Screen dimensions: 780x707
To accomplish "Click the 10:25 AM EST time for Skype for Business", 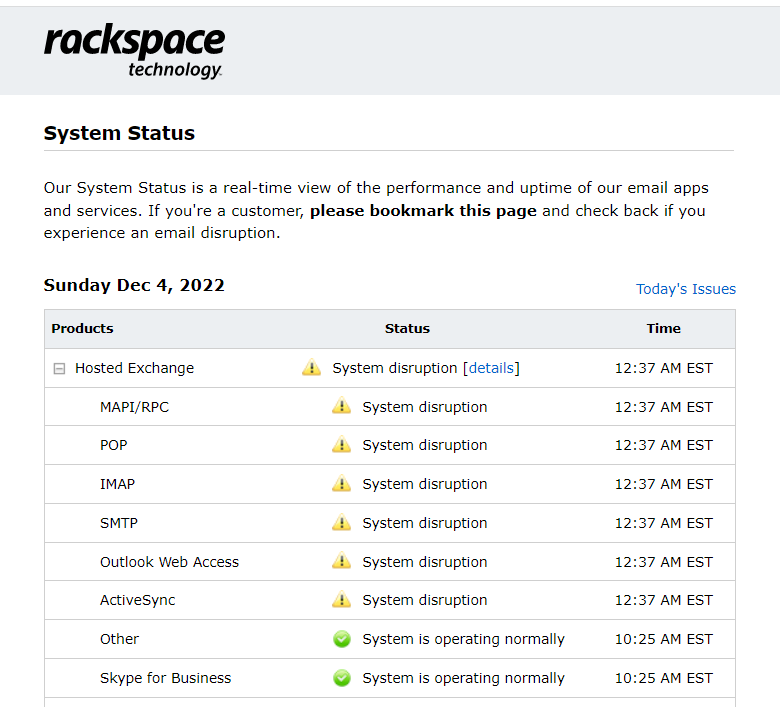I will point(664,678).
